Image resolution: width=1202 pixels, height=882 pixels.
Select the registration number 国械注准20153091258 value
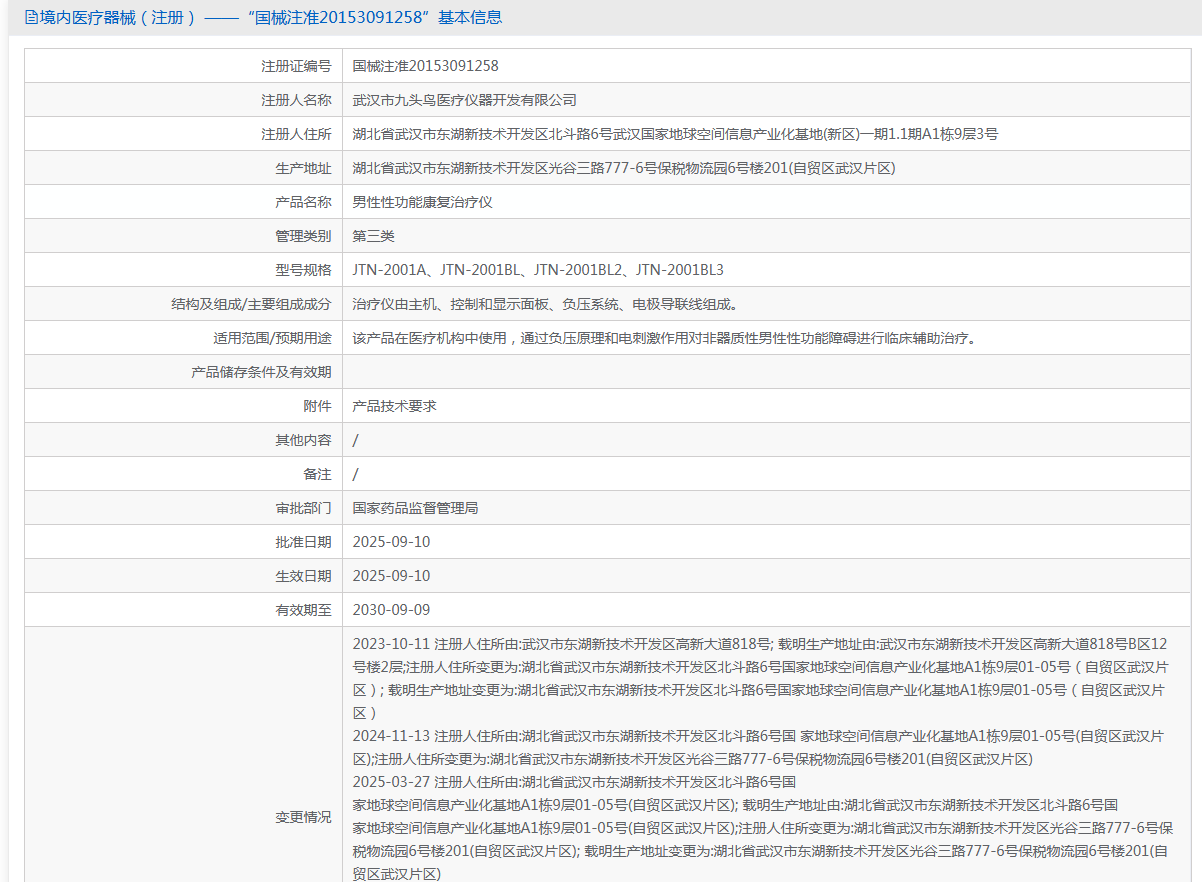(x=425, y=66)
